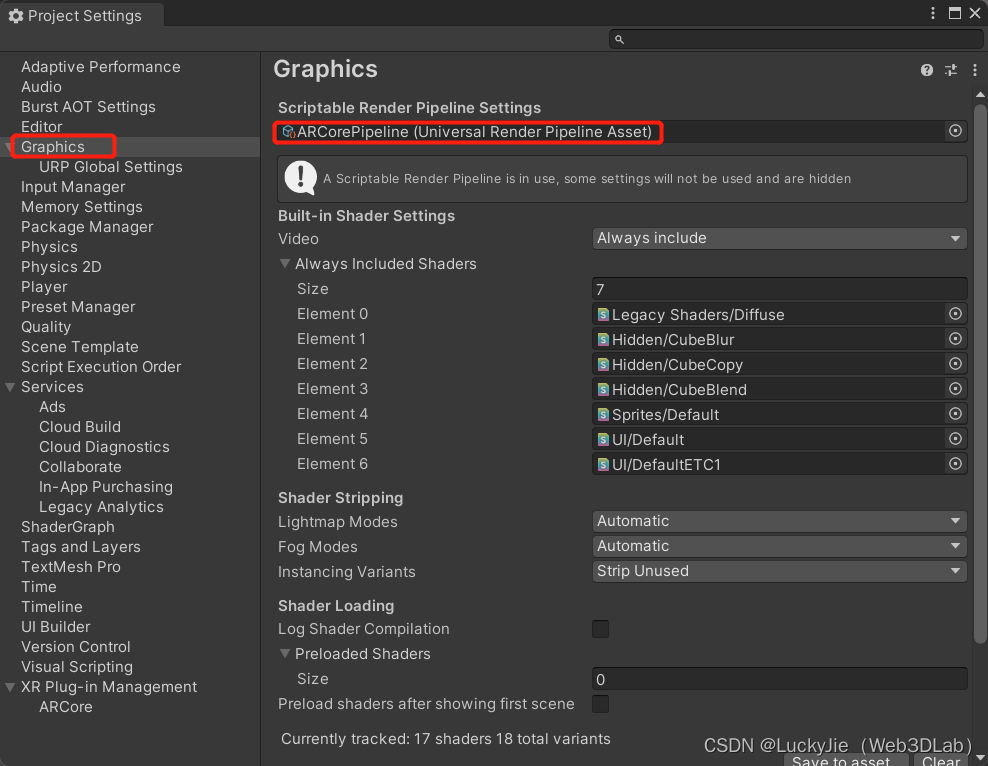Viewport: 988px width, 766px height.
Task: Click the object picker for Element 3
Action: (x=955, y=389)
